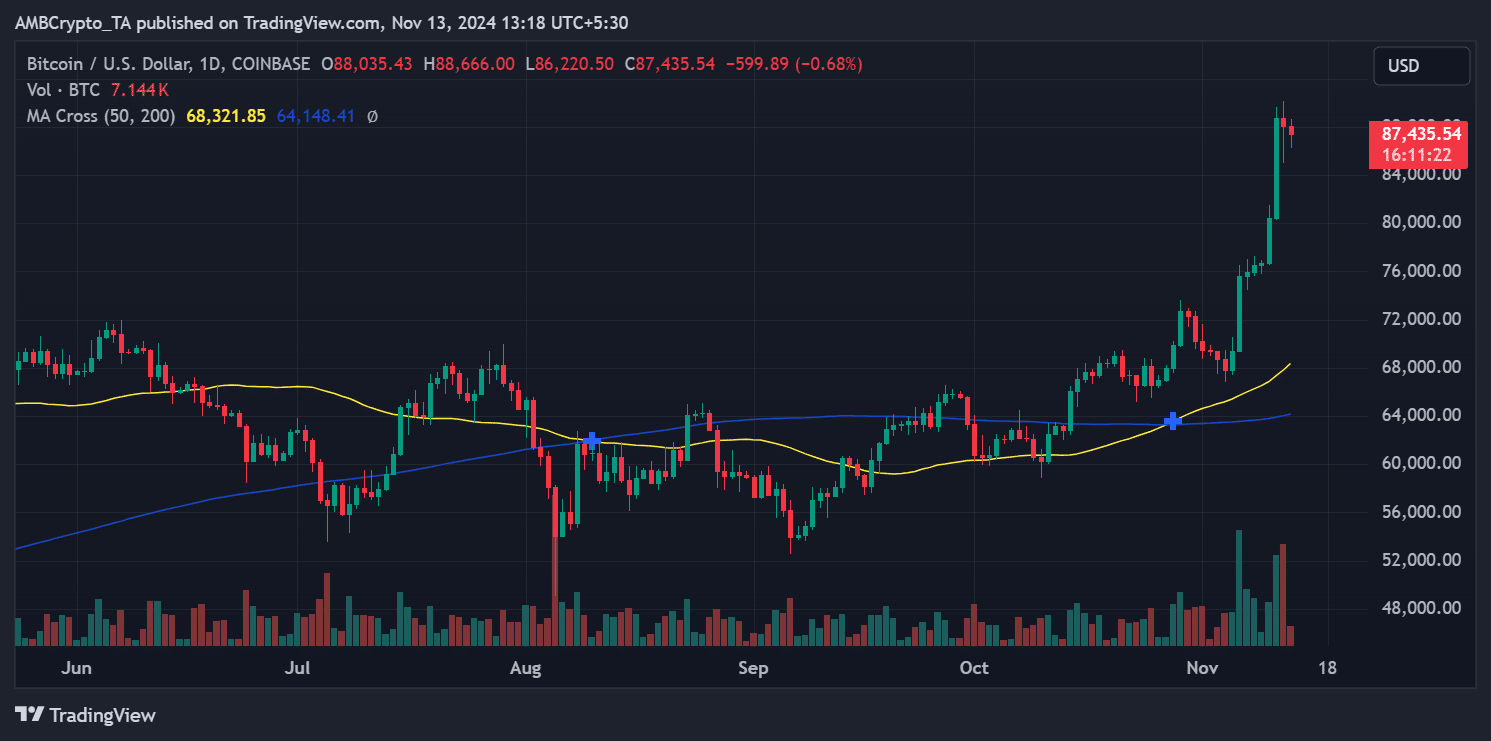Click the low value L86,220.50
1491x741 pixels.
click(x=569, y=64)
